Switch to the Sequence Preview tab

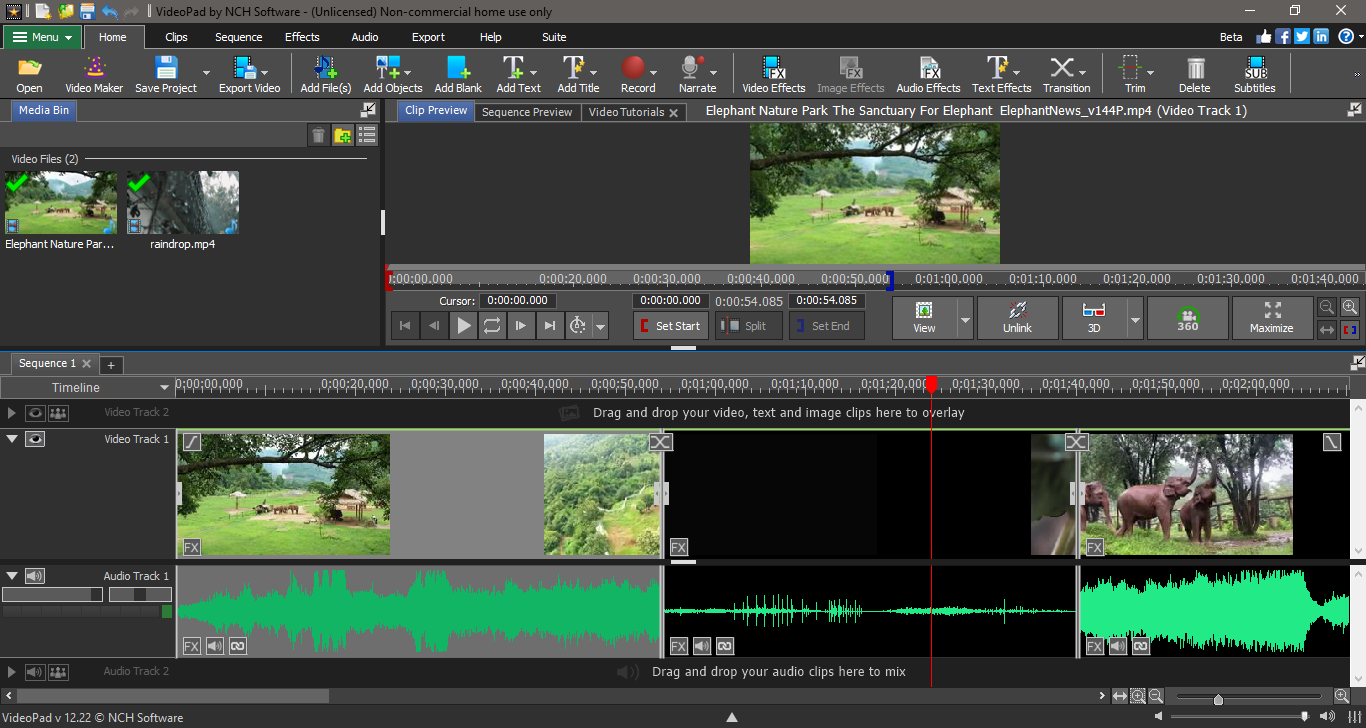point(527,112)
